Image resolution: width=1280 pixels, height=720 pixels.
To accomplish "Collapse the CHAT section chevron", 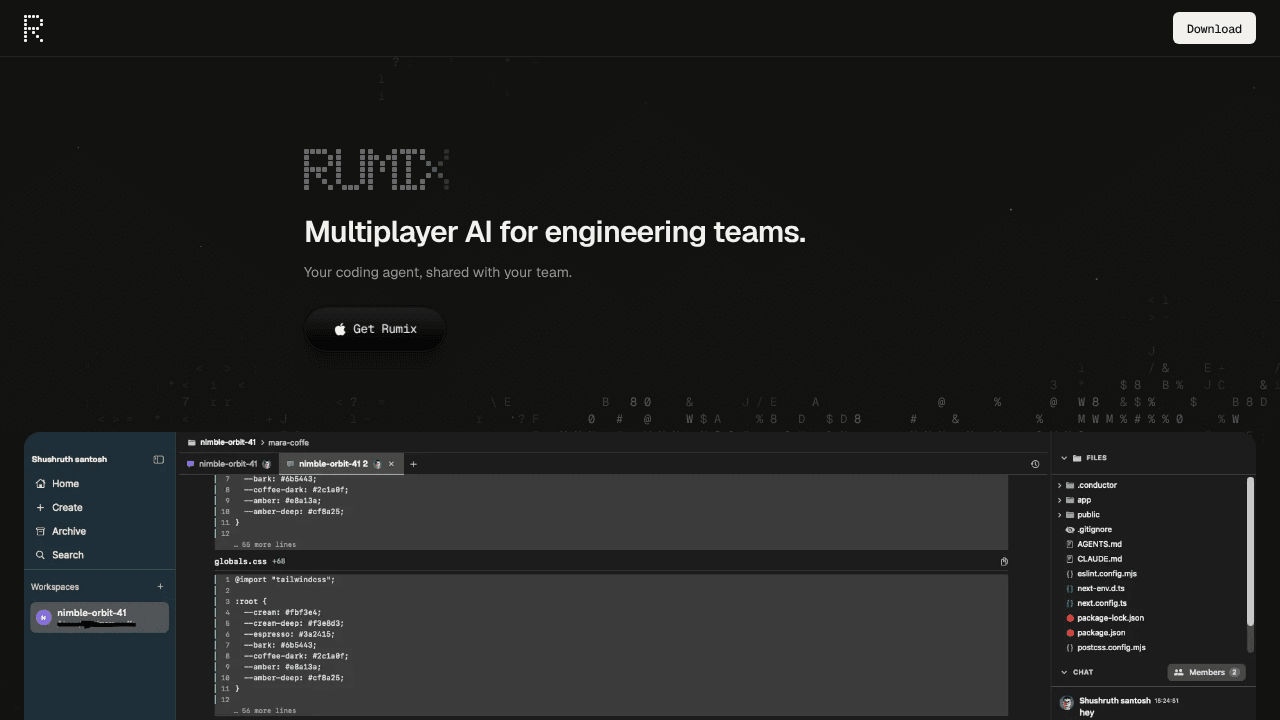I will coord(1064,672).
